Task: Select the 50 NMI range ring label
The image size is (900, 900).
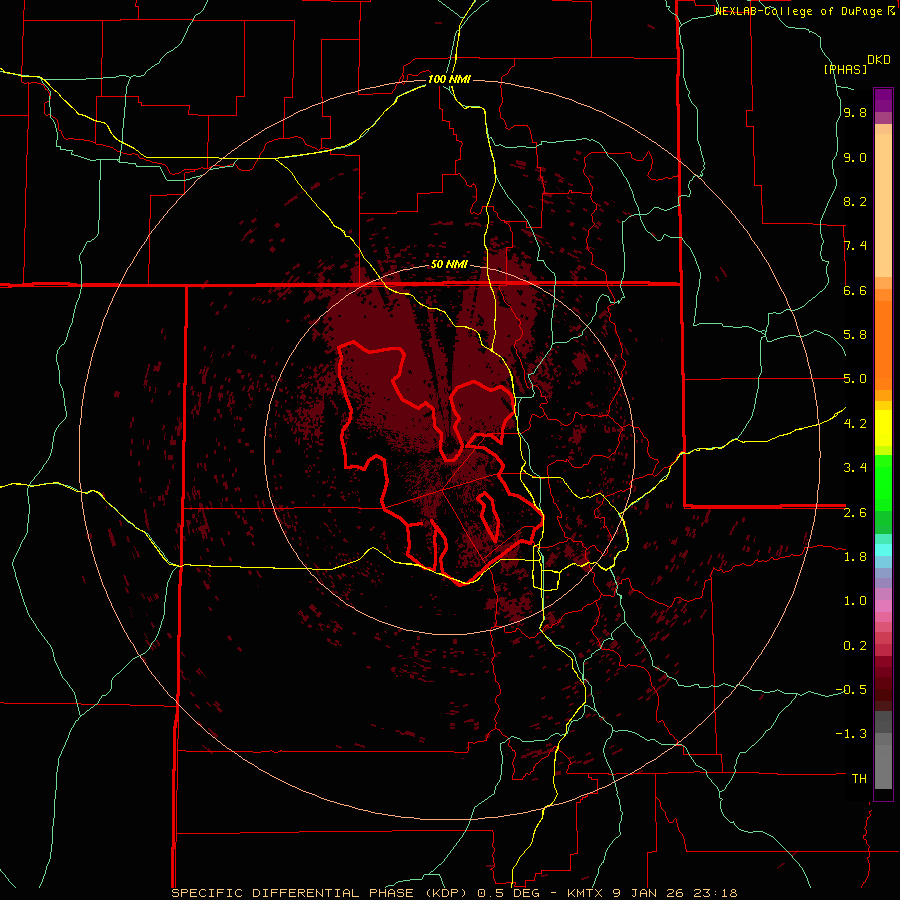Action: click(x=449, y=265)
